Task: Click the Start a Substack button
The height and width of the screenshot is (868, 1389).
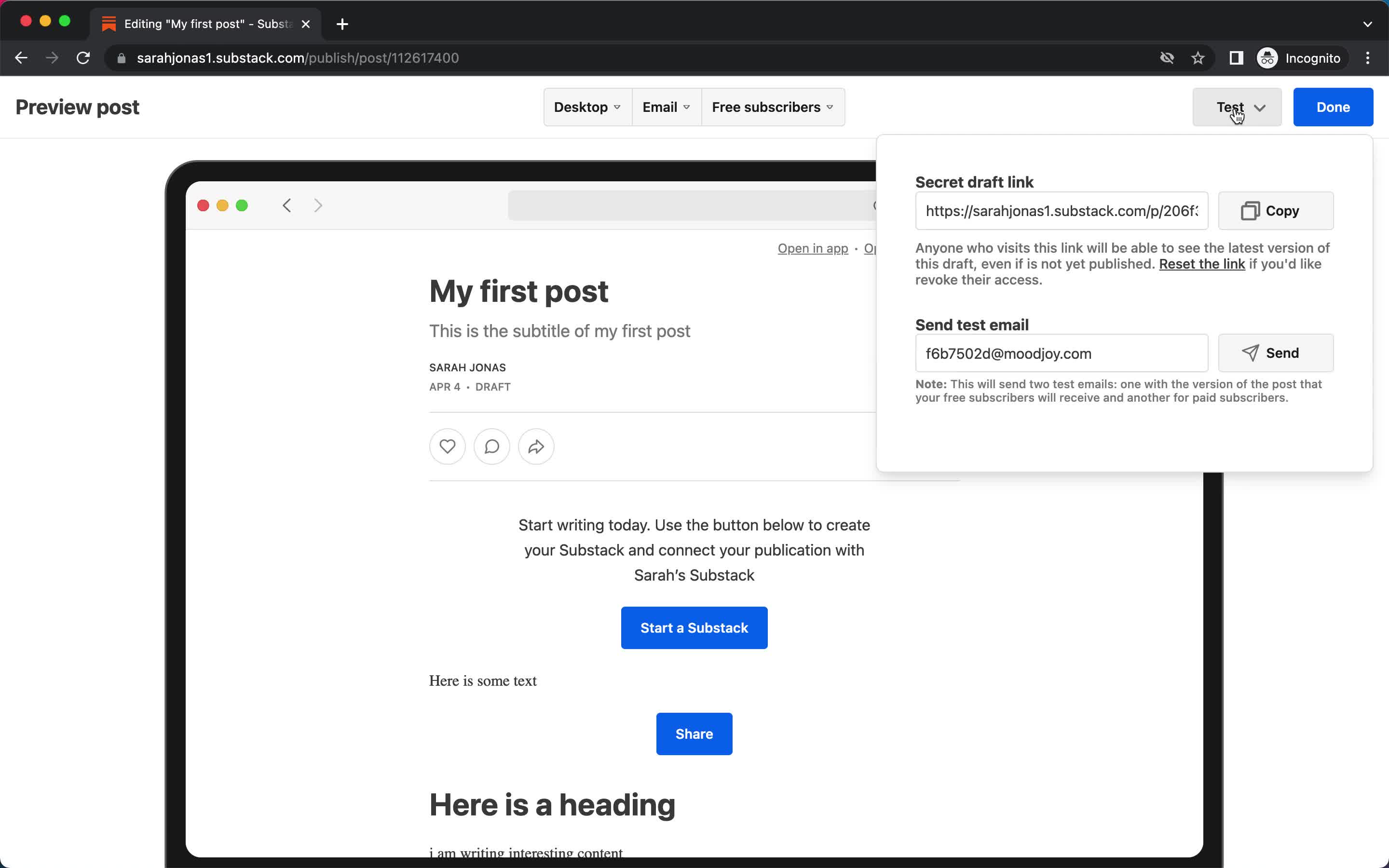Action: point(694,627)
